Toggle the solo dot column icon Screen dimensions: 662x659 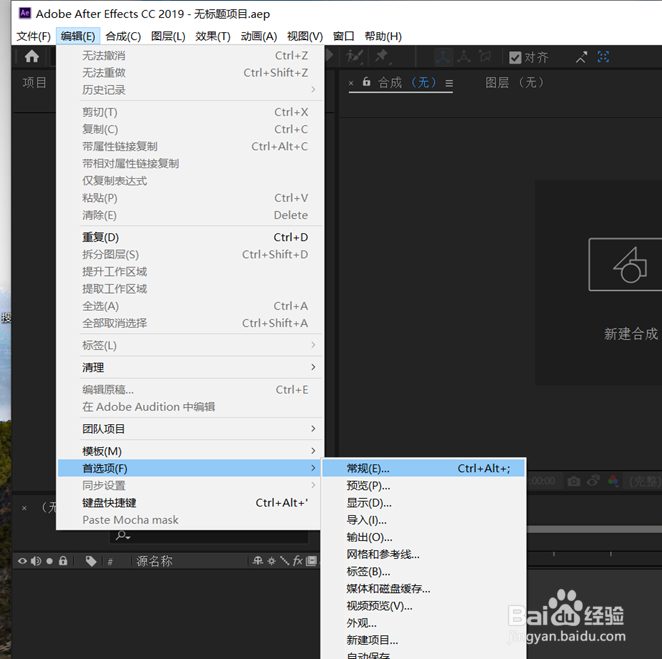[x=49, y=561]
